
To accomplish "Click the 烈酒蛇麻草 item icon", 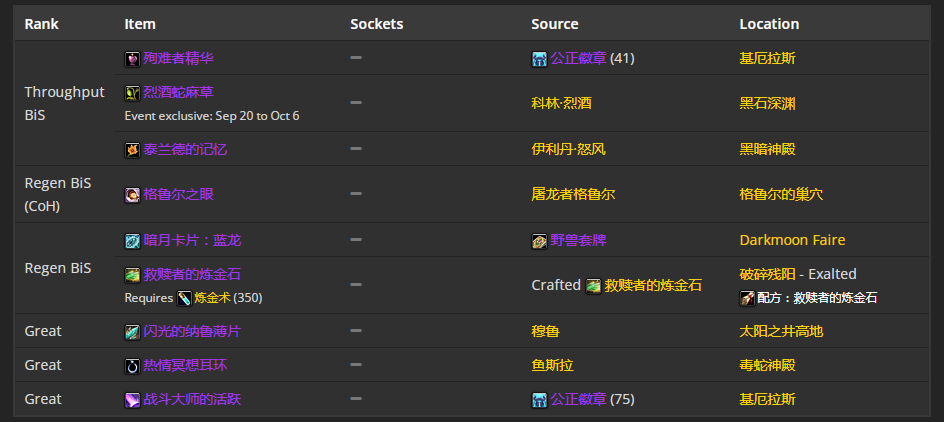I will (x=132, y=93).
